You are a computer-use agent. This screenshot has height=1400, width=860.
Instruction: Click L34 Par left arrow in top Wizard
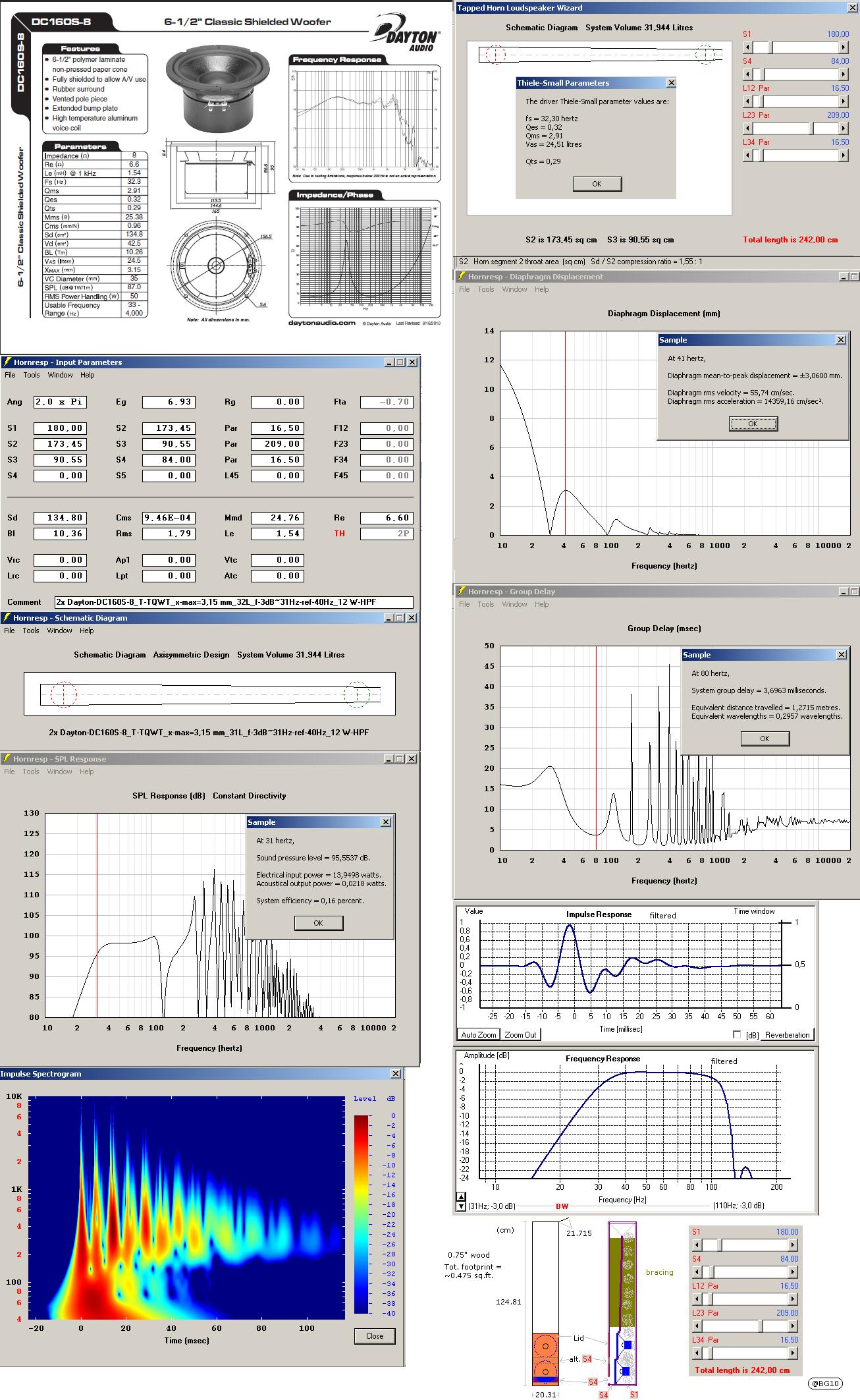747,155
